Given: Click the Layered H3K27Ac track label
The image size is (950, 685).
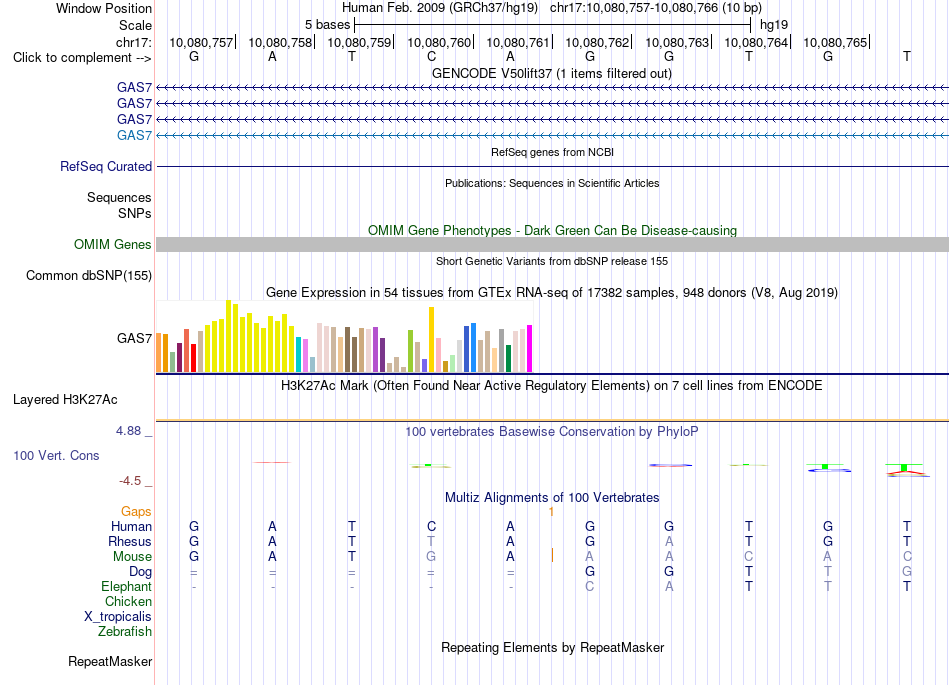Looking at the screenshot, I should point(65,400).
